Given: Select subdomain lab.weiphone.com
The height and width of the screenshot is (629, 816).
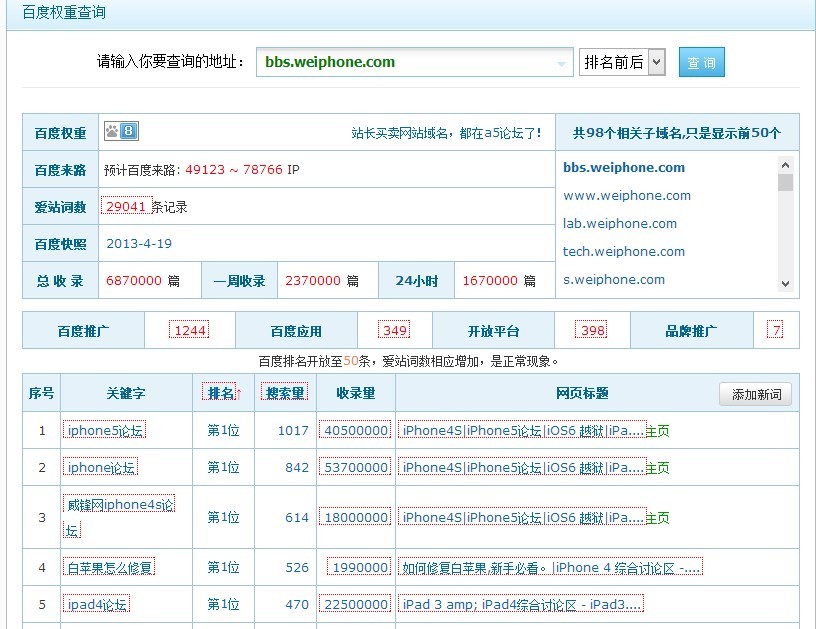Looking at the screenshot, I should (620, 224).
